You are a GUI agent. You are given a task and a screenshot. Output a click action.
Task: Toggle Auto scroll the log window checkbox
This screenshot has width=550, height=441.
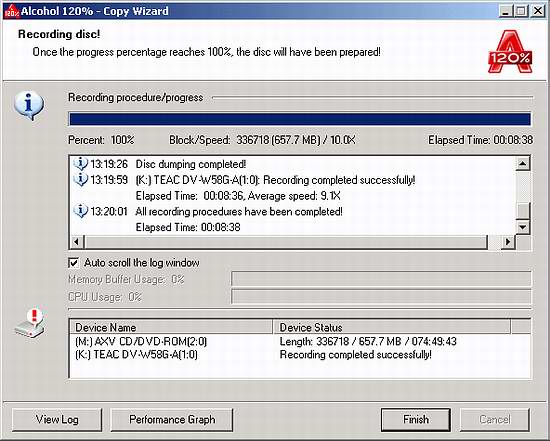point(73,263)
